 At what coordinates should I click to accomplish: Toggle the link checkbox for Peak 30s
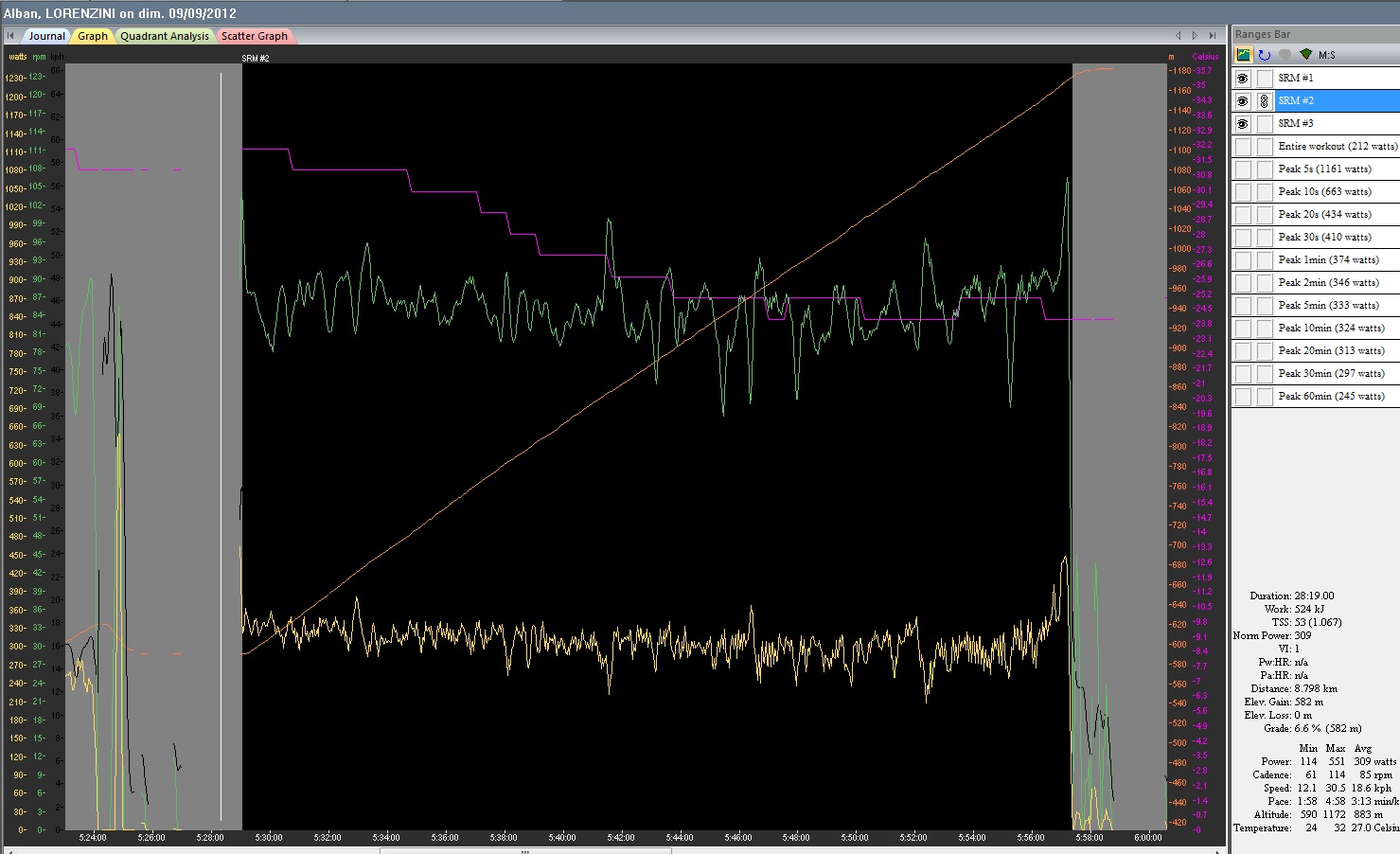tap(1265, 237)
